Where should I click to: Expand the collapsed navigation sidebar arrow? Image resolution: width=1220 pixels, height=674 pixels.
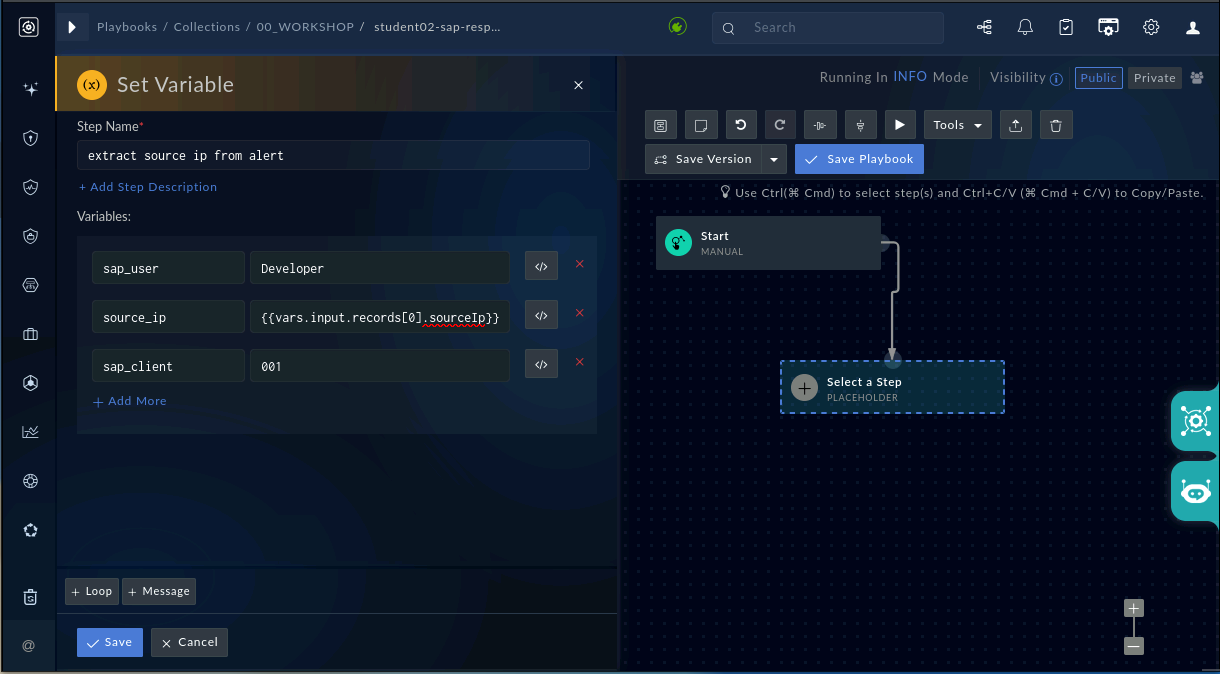pyautogui.click(x=72, y=27)
